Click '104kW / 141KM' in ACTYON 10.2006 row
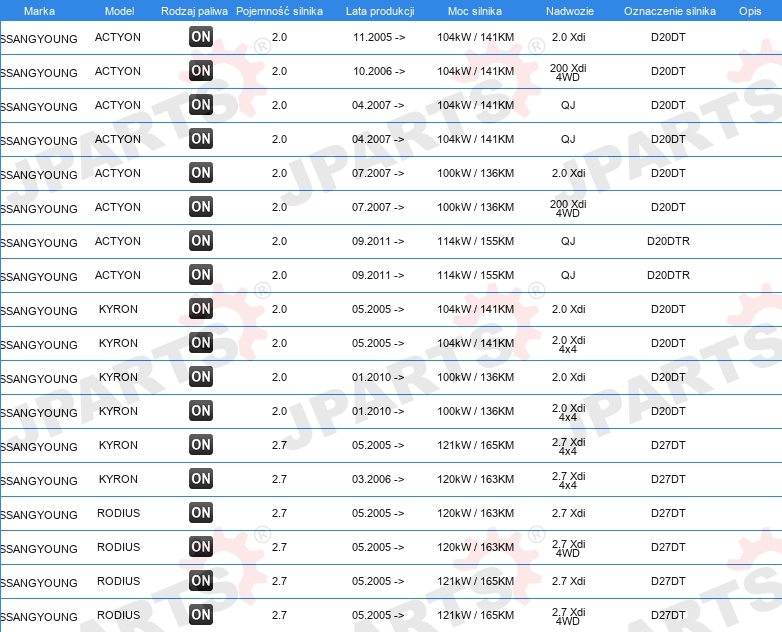 475,71
